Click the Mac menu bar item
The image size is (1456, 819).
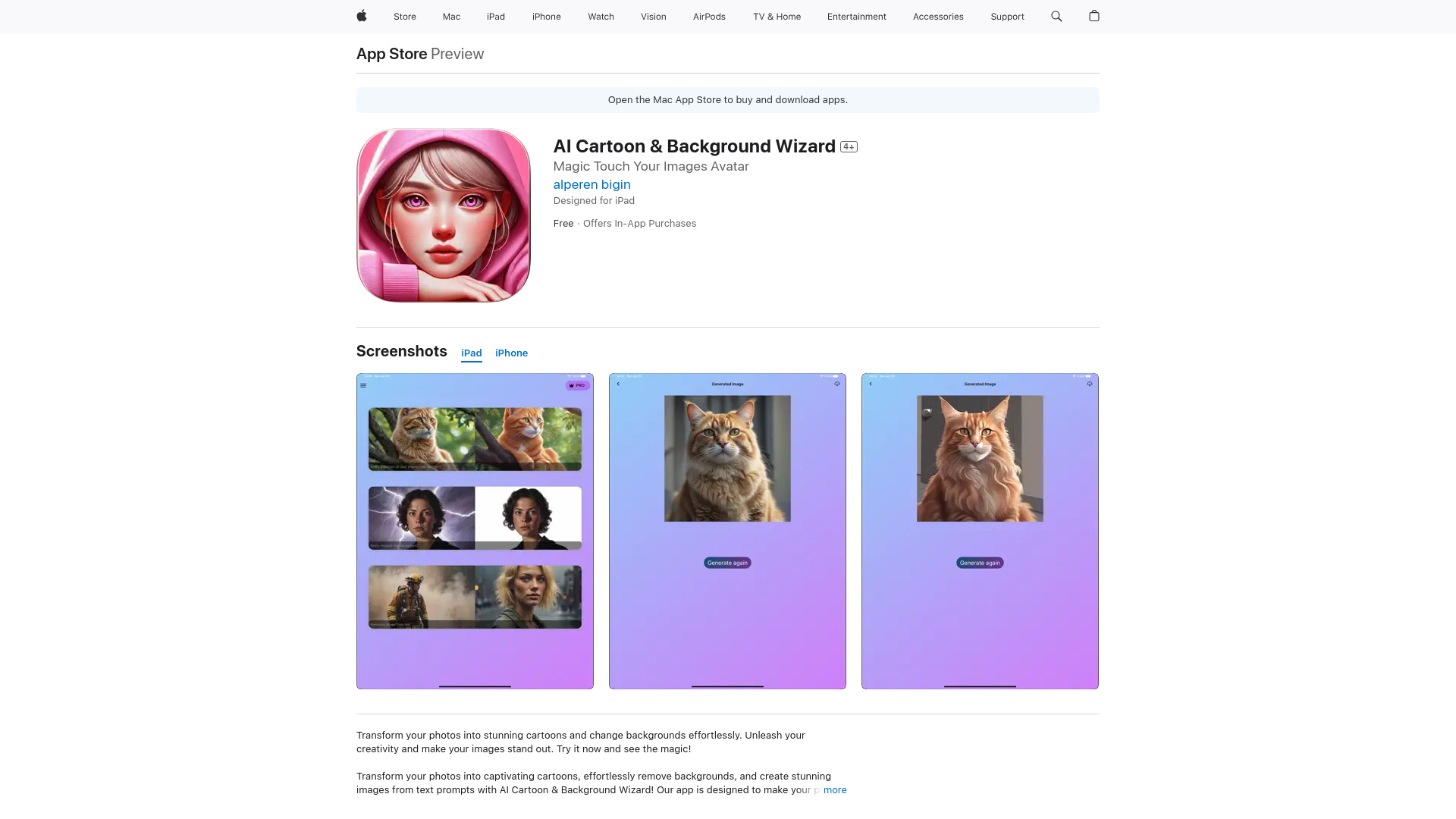point(451,16)
